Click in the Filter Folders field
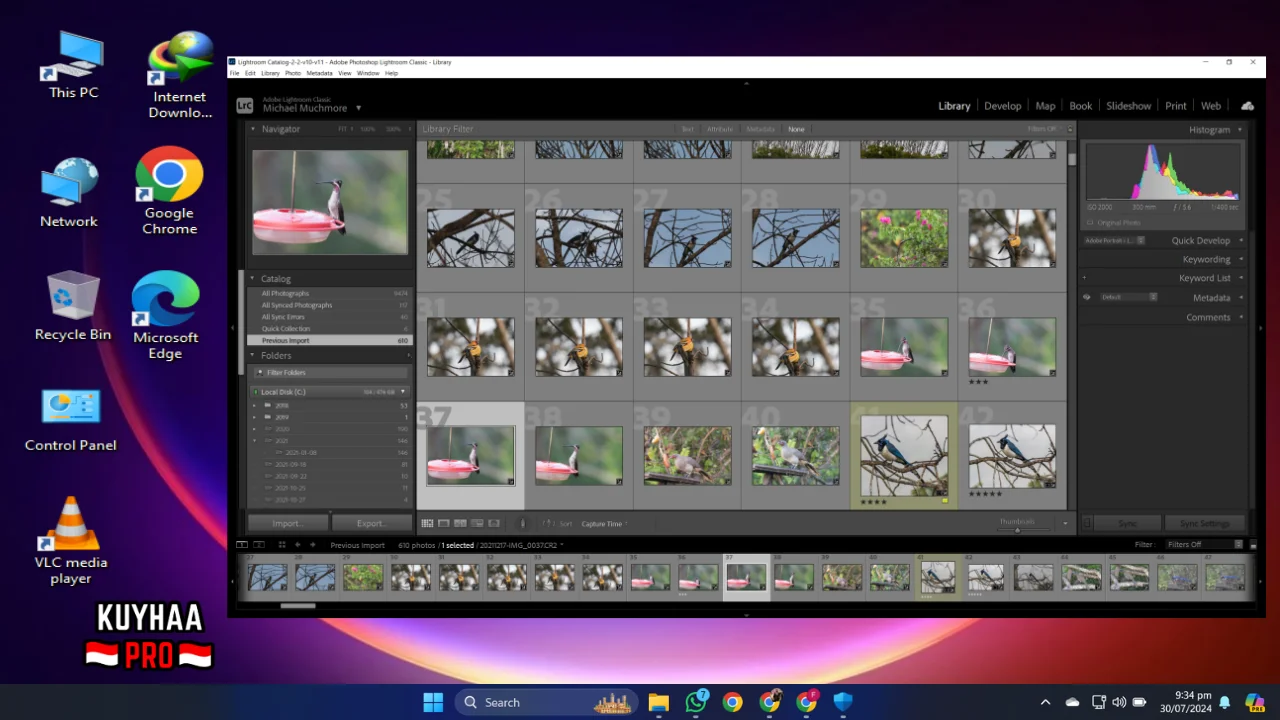1280x720 pixels. (330, 373)
